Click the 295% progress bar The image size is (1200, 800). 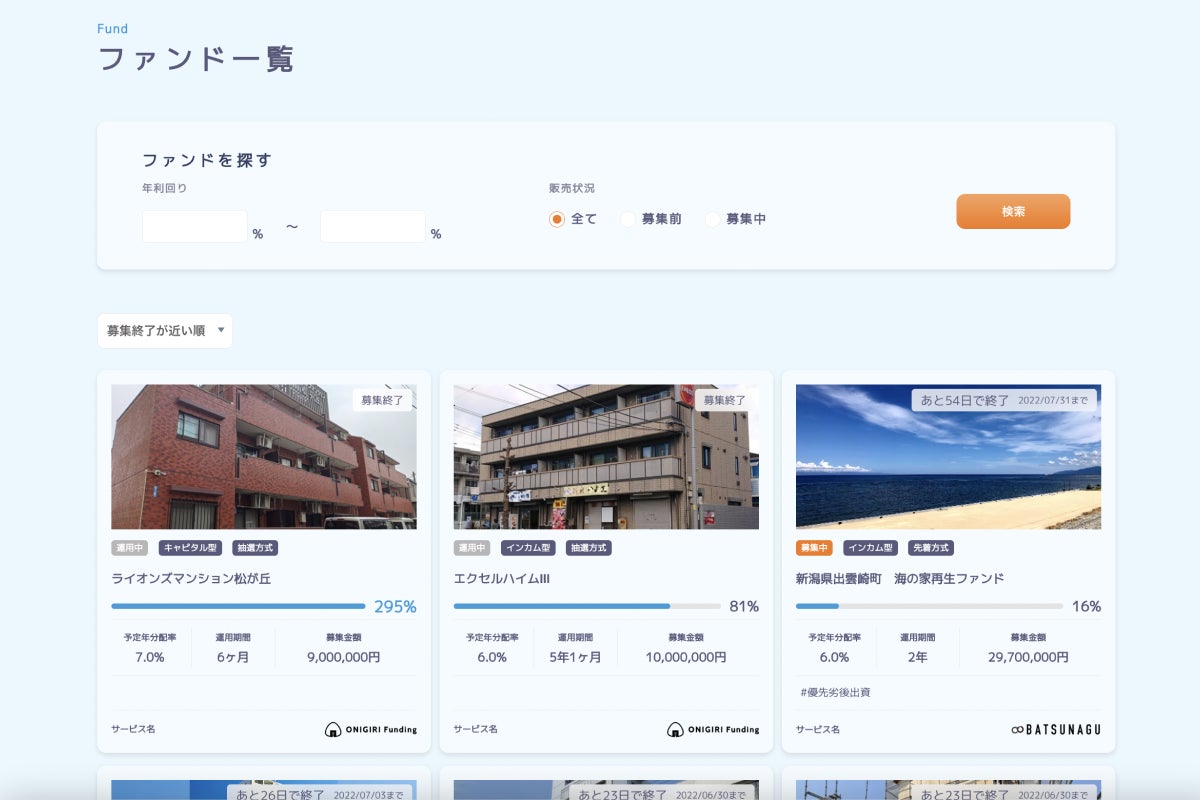[238, 606]
